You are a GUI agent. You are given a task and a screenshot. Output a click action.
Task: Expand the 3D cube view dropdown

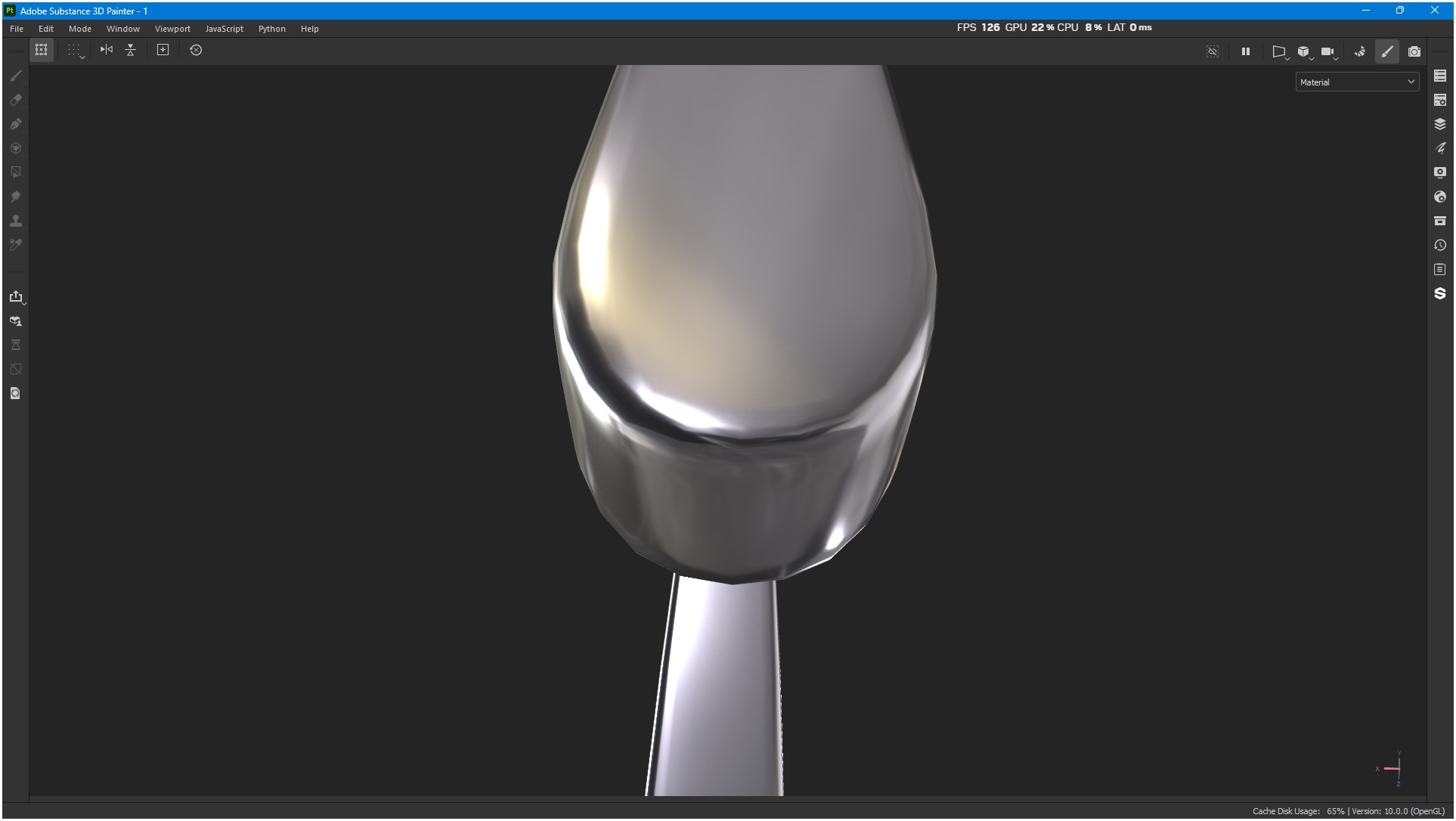[1304, 51]
